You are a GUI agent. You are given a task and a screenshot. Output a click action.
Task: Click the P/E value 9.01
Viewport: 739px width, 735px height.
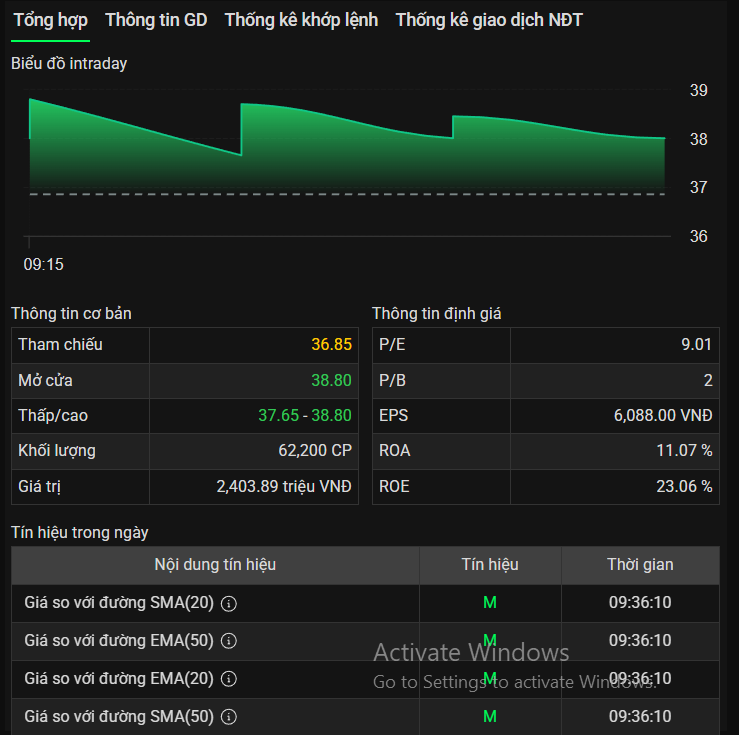[x=696, y=344]
